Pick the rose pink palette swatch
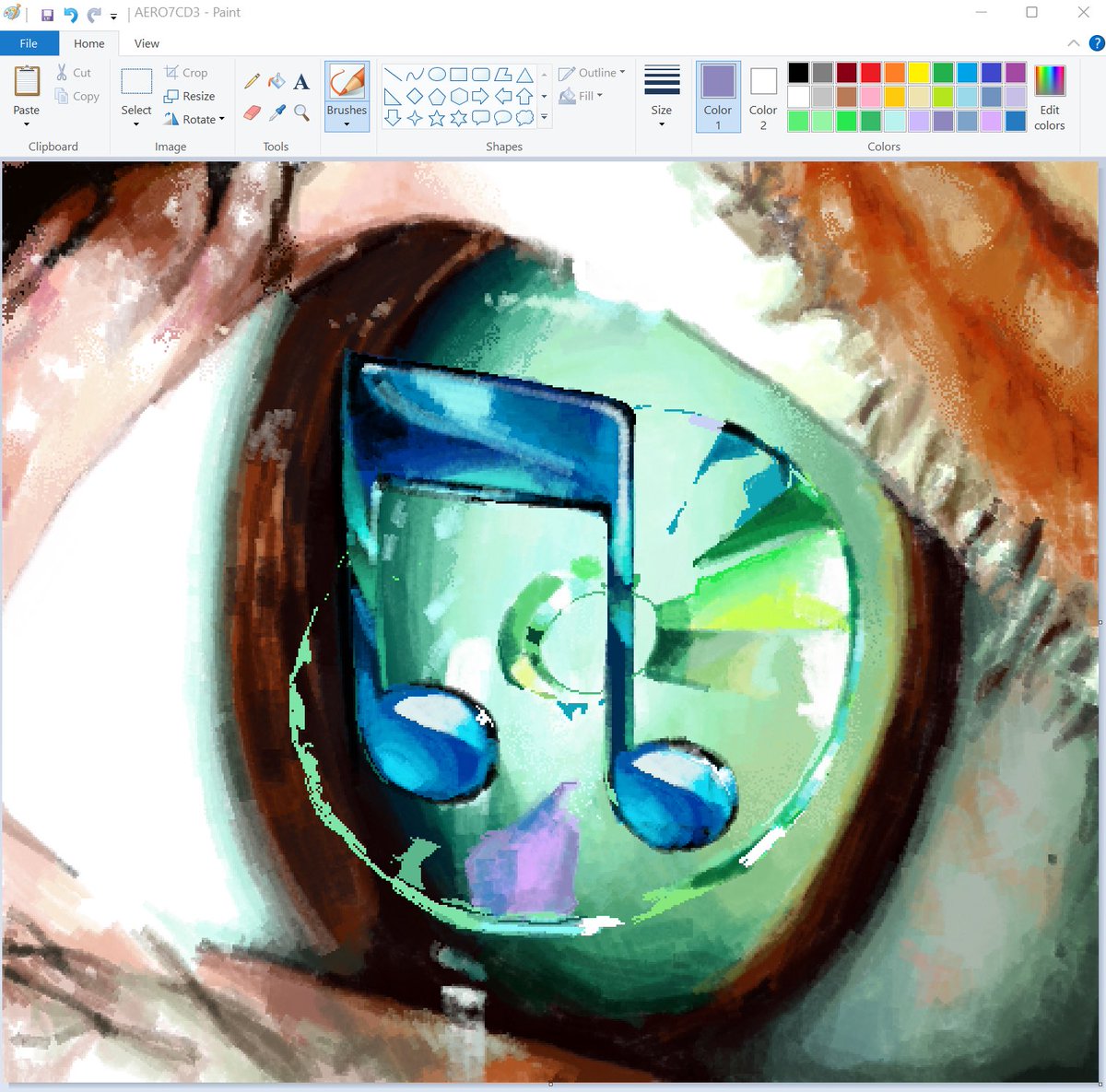This screenshot has width=1106, height=1092. coord(871,97)
